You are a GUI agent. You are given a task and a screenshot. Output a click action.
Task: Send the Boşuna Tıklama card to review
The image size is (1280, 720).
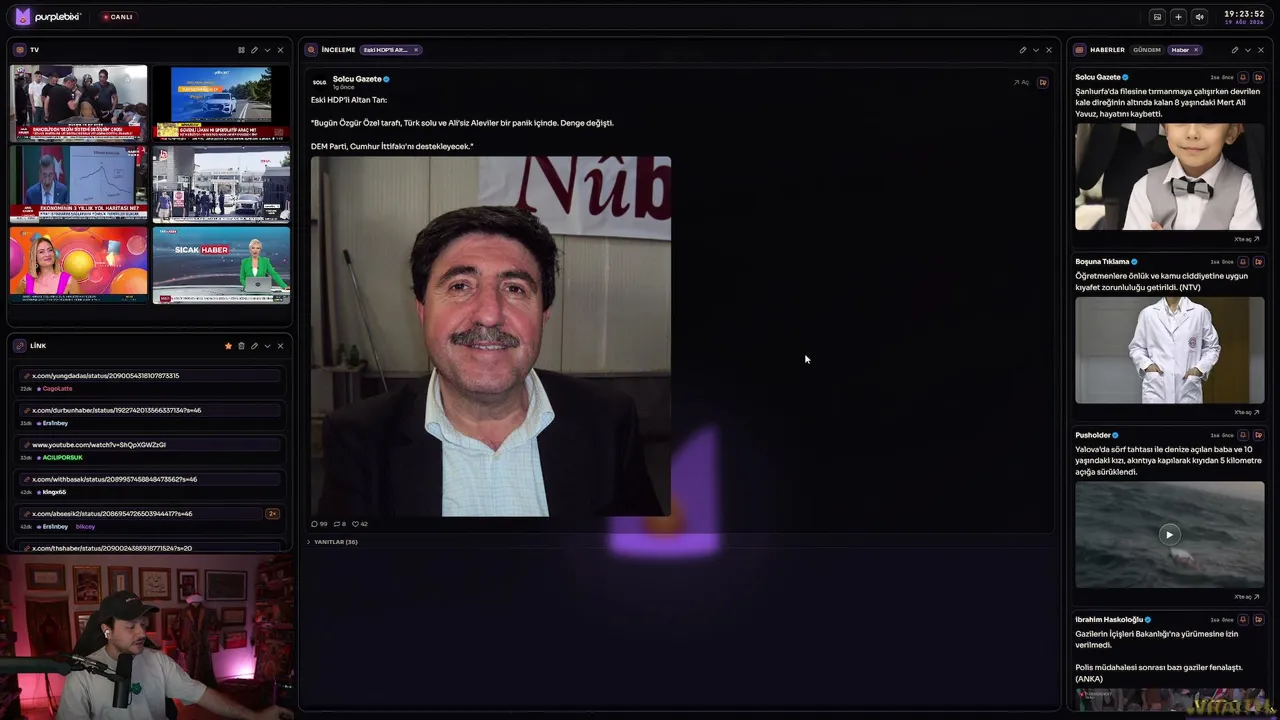(x=1259, y=262)
